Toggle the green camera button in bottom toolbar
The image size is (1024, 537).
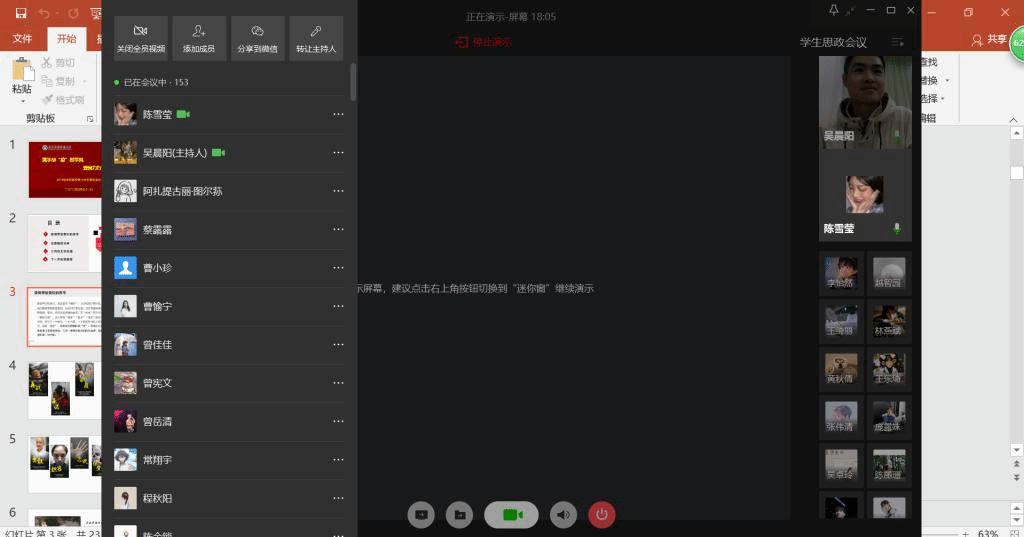point(511,514)
